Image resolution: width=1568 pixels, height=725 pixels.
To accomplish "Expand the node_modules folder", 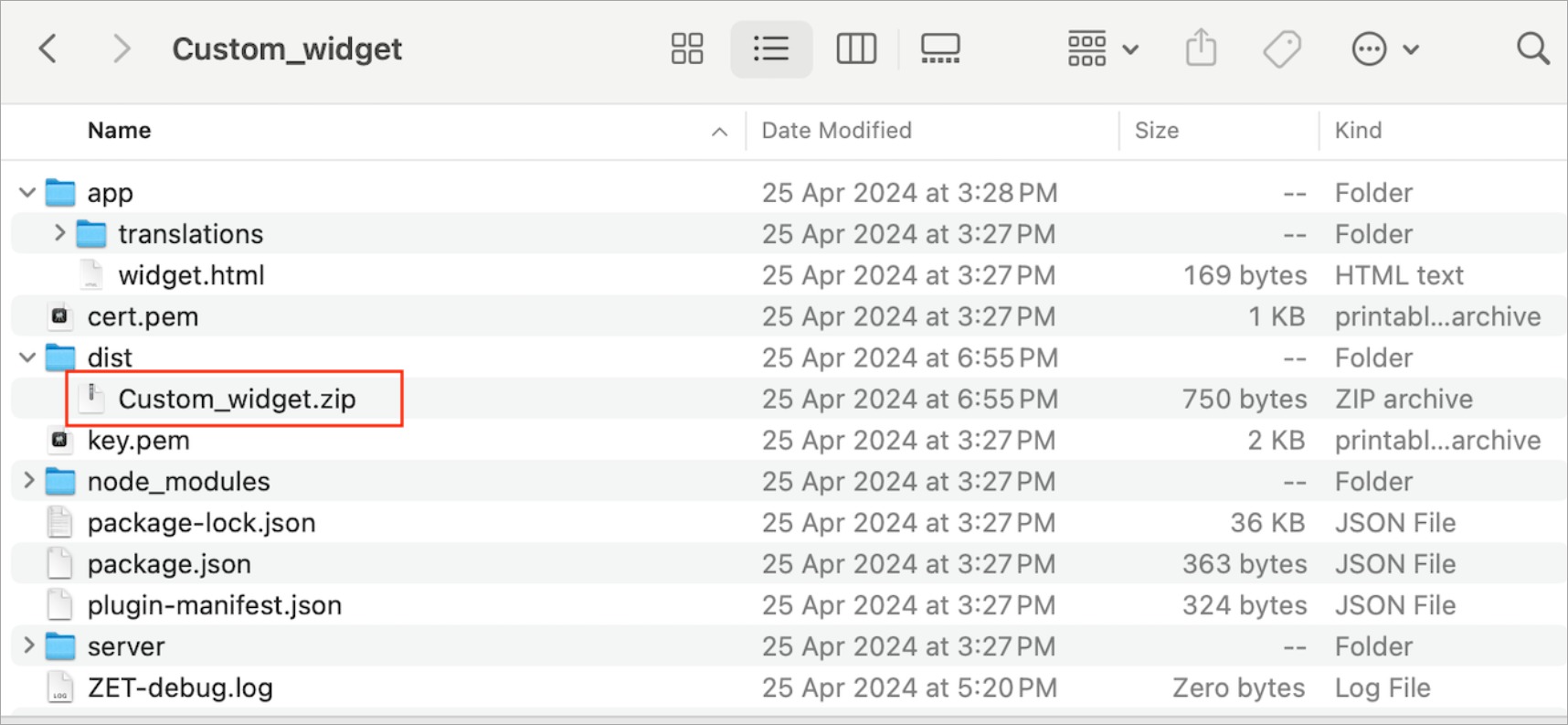I will [28, 481].
